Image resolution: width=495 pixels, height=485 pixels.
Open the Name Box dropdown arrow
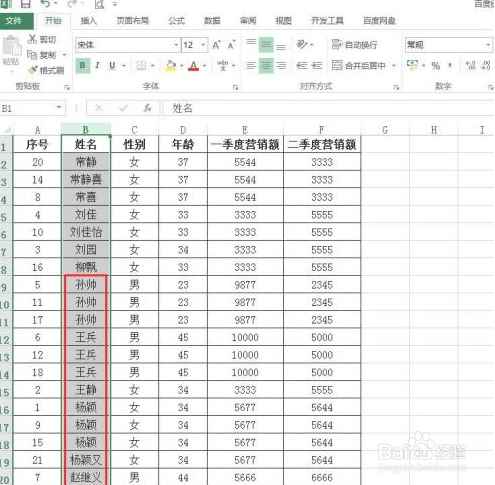click(59, 108)
